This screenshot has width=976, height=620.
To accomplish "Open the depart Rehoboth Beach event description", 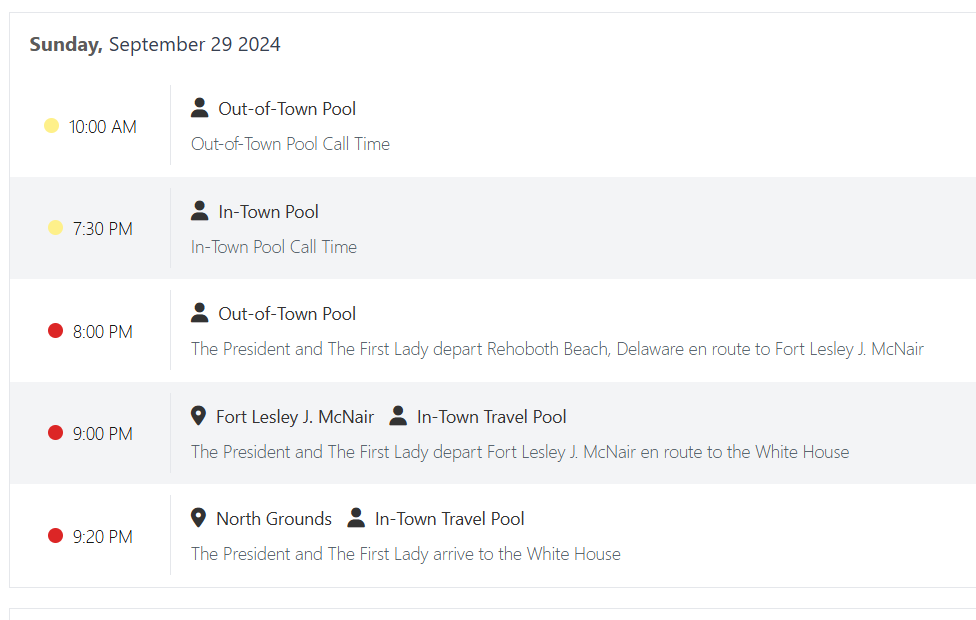I will 557,349.
